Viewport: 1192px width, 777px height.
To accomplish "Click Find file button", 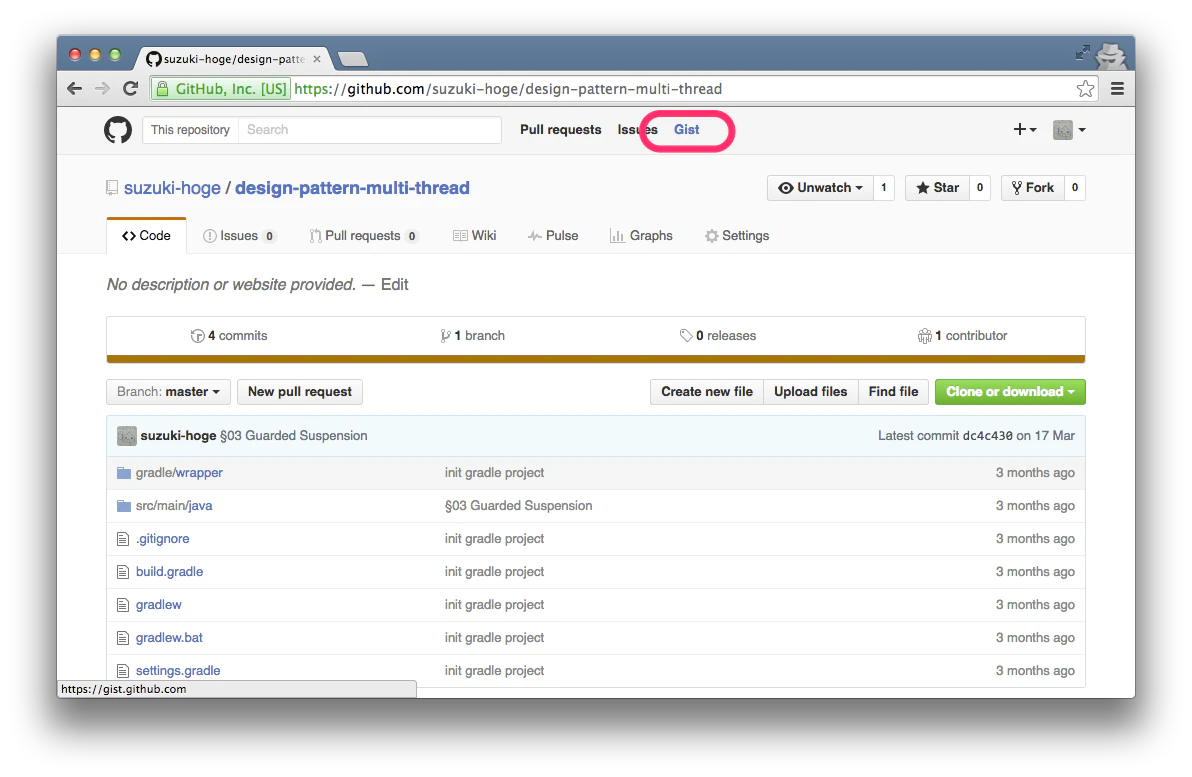I will 893,392.
